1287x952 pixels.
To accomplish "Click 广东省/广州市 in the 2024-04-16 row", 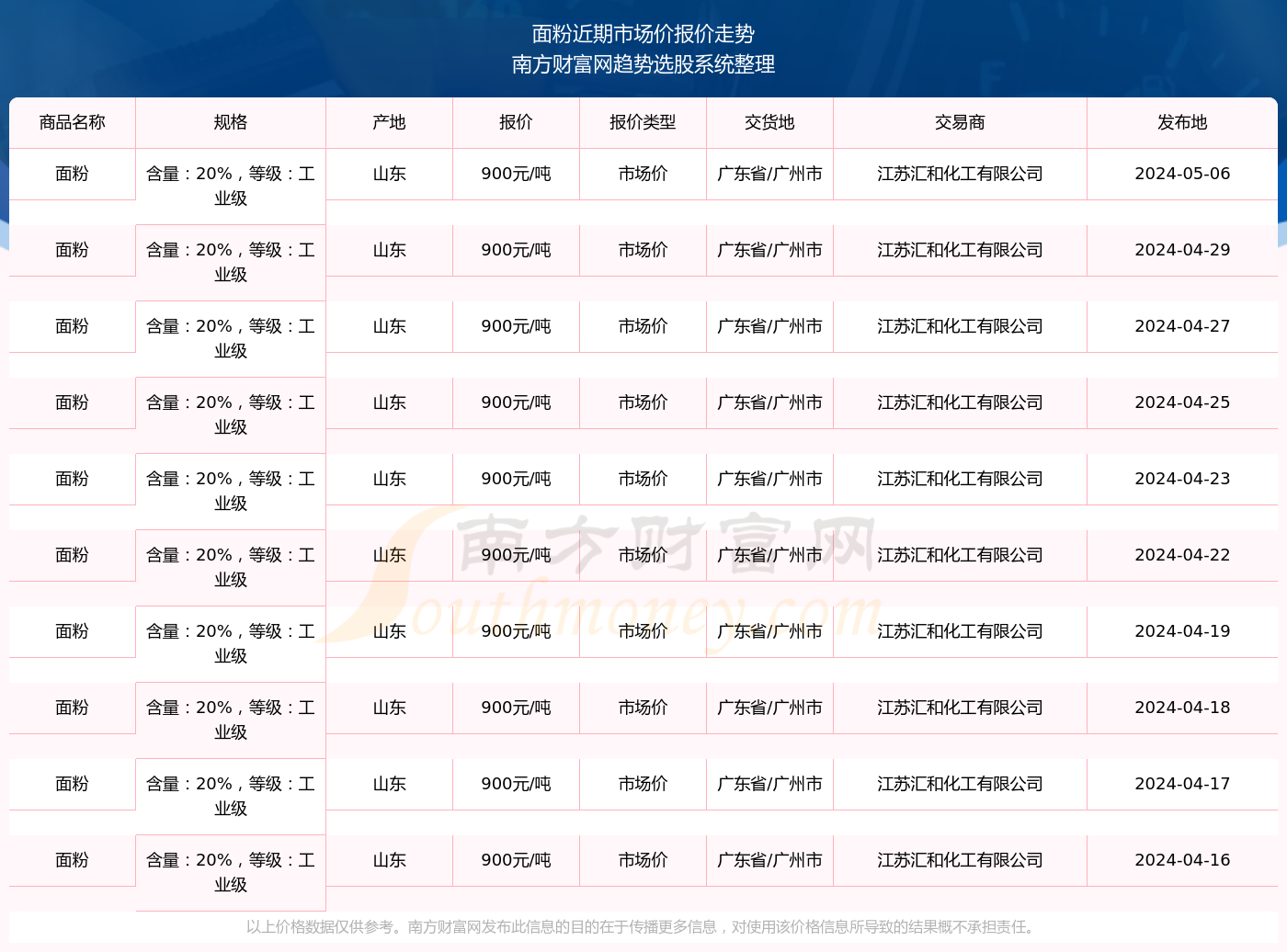I will pos(770,860).
